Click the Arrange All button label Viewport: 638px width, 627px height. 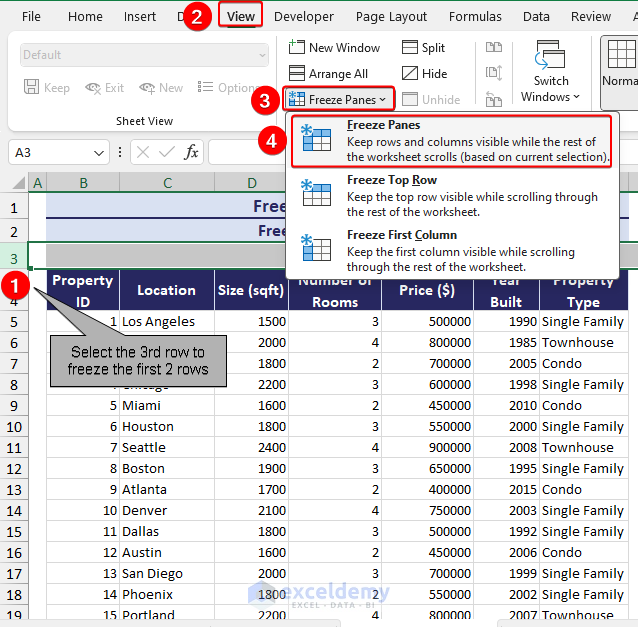coord(338,74)
